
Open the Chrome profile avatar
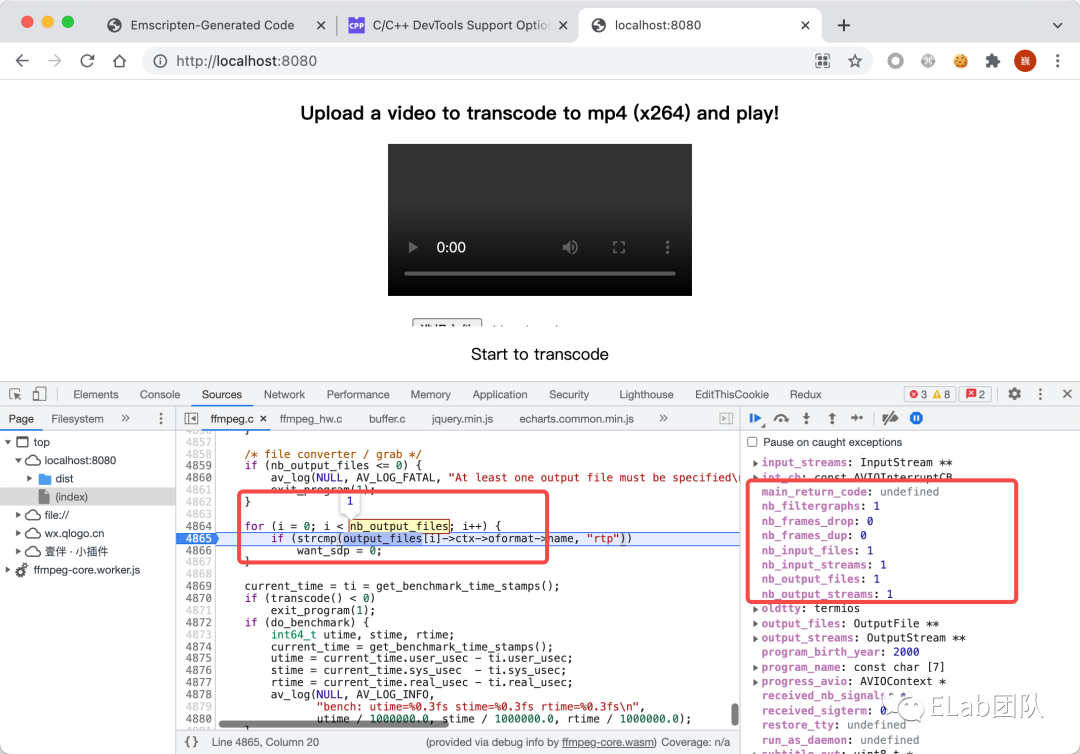[x=1025, y=61]
